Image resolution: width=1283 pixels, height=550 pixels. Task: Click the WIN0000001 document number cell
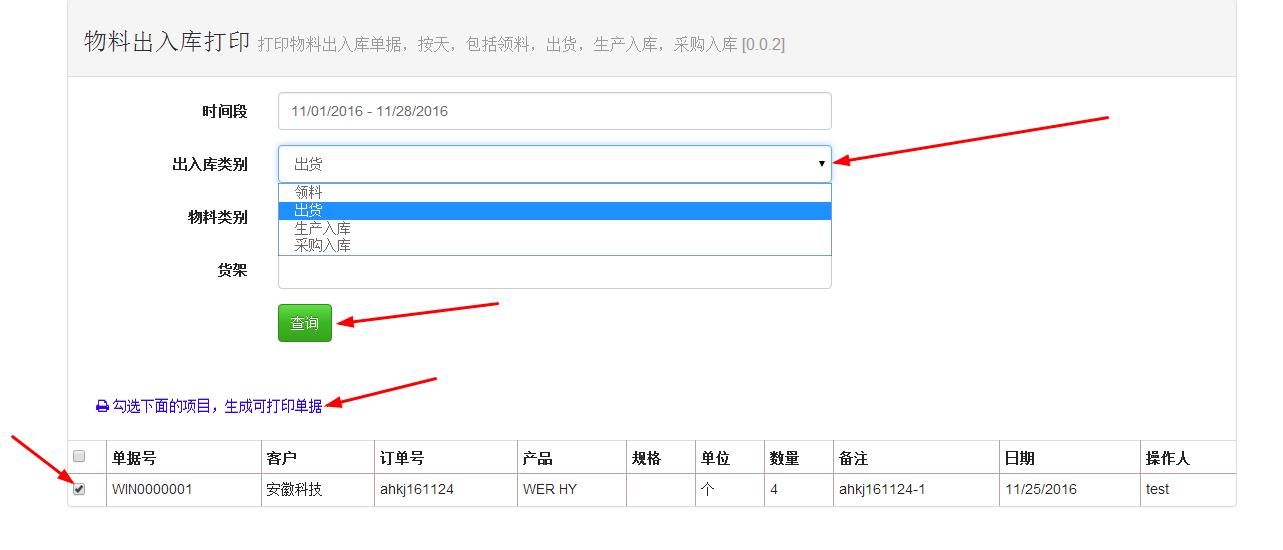(152, 490)
